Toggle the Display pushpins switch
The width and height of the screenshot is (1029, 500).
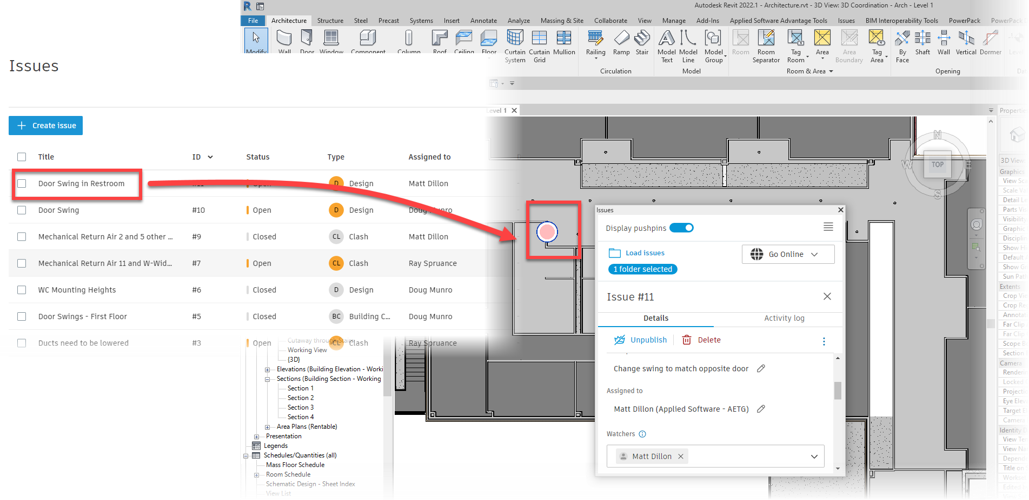681,228
